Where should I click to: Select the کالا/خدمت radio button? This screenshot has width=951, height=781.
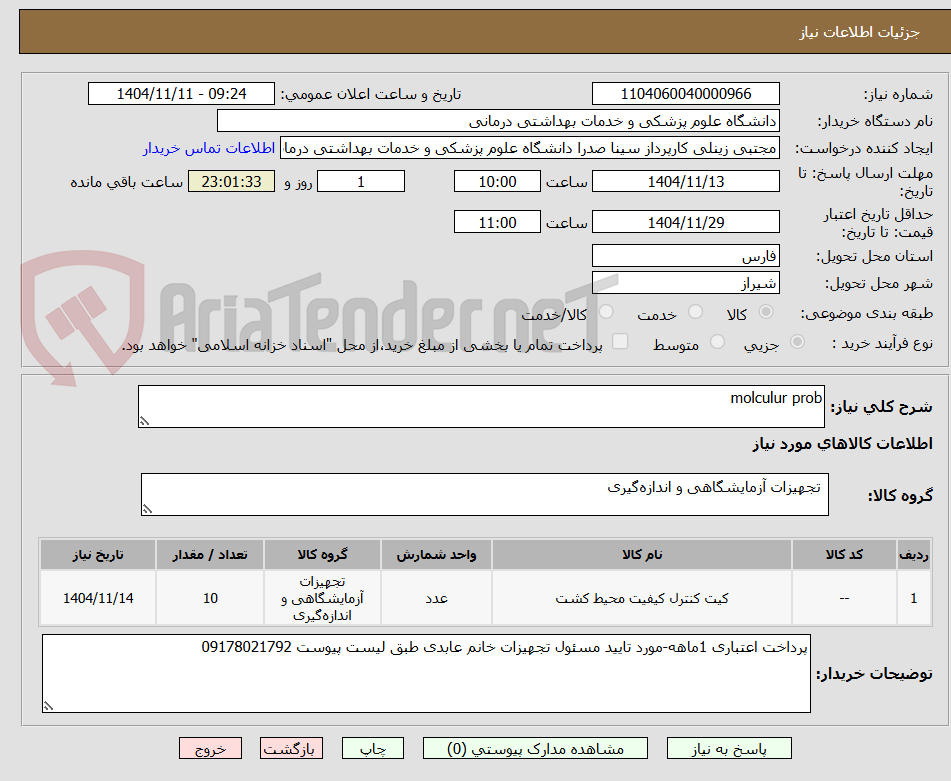606,312
